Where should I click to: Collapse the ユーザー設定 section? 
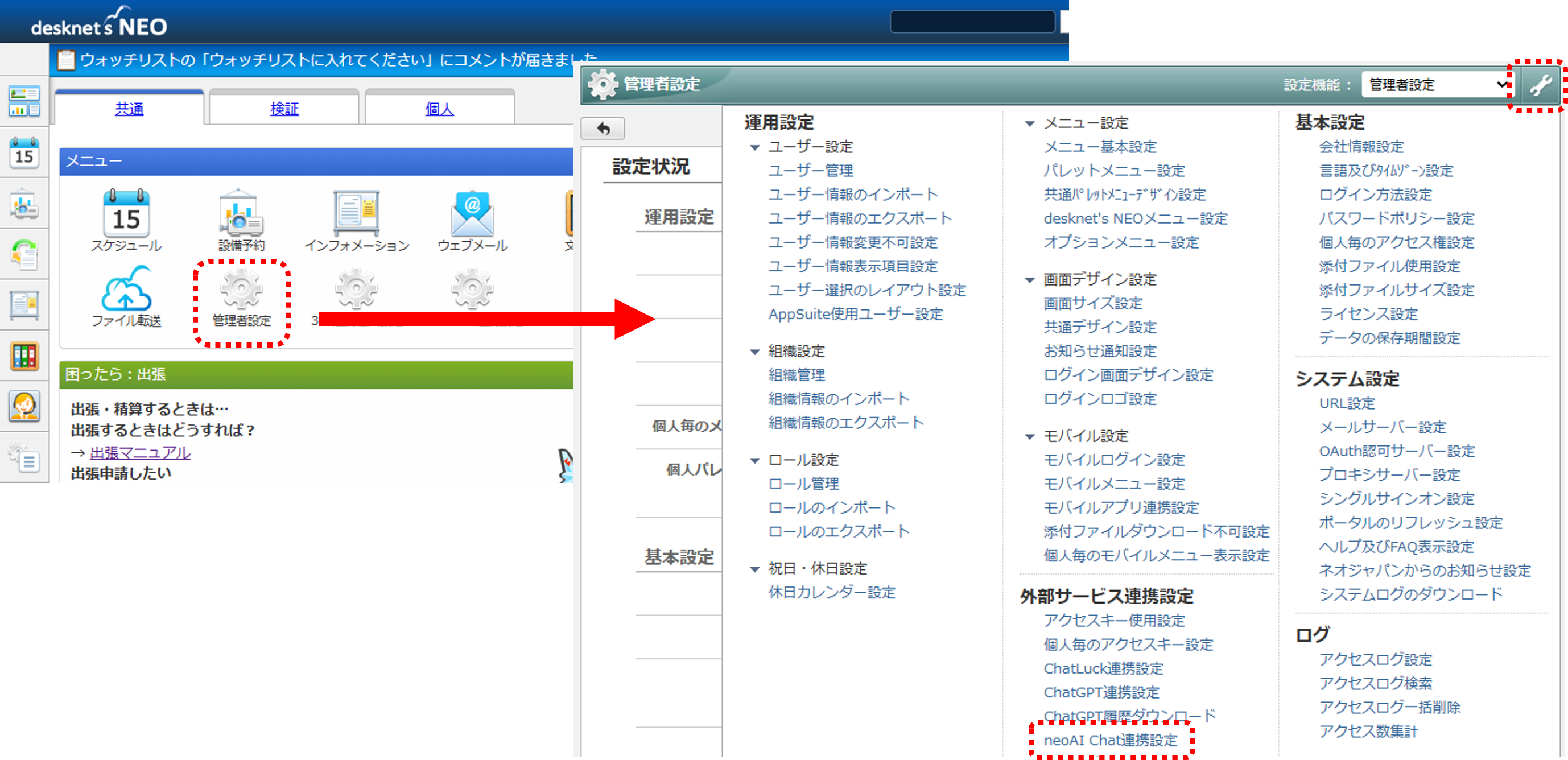click(x=755, y=147)
